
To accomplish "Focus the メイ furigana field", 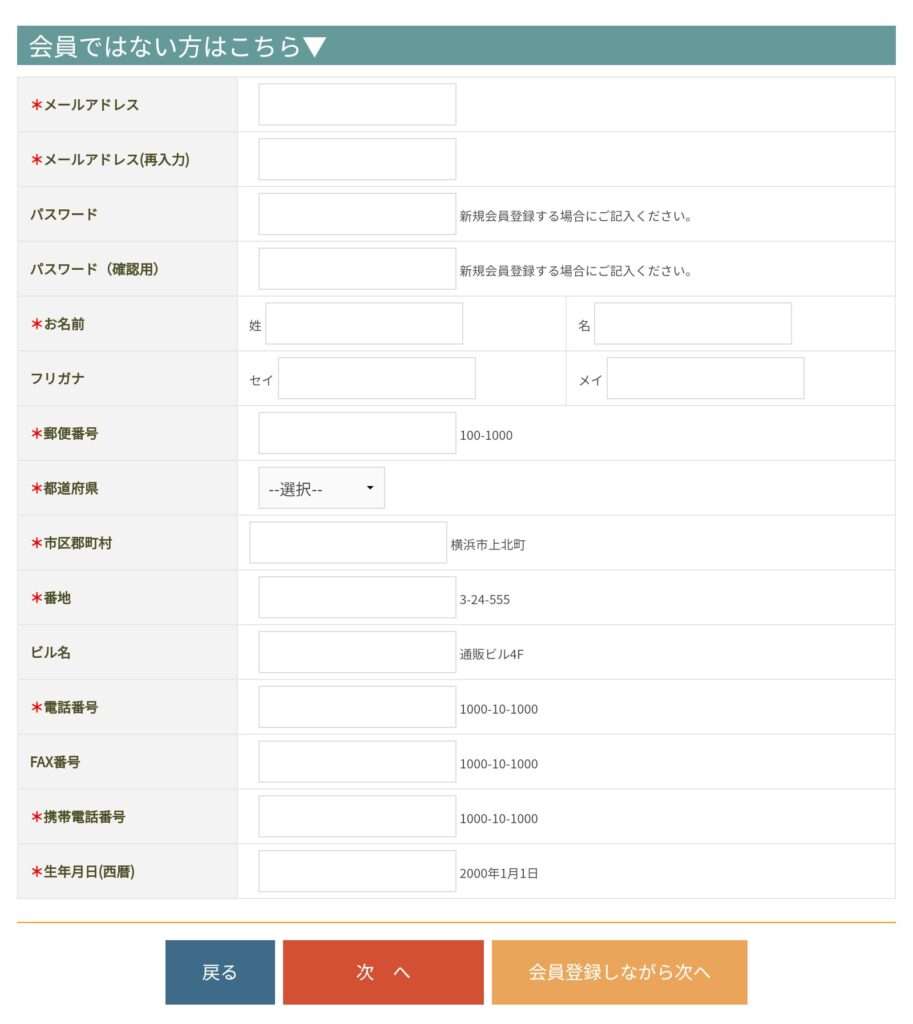I will [705, 379].
